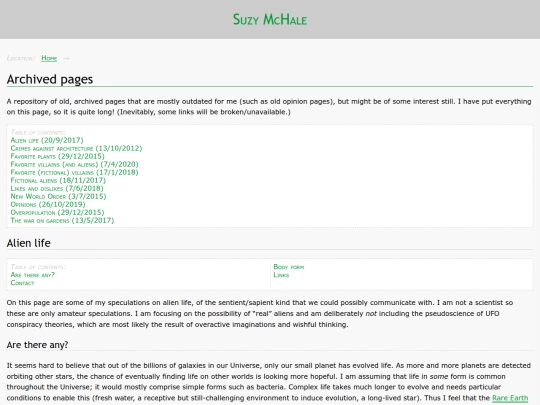Click the Archived pages heading

click(x=50, y=79)
